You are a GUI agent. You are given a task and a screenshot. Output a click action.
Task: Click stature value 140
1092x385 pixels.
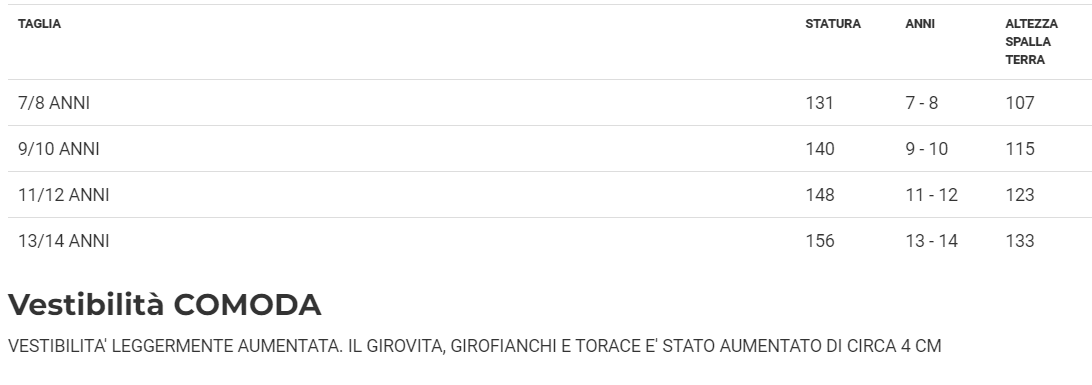point(820,149)
